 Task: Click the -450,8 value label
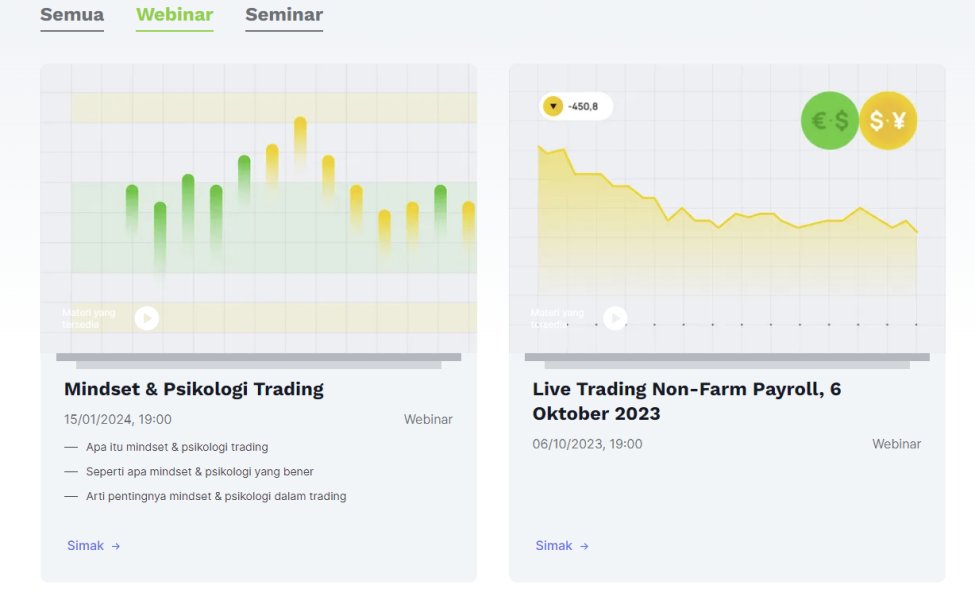(x=583, y=106)
